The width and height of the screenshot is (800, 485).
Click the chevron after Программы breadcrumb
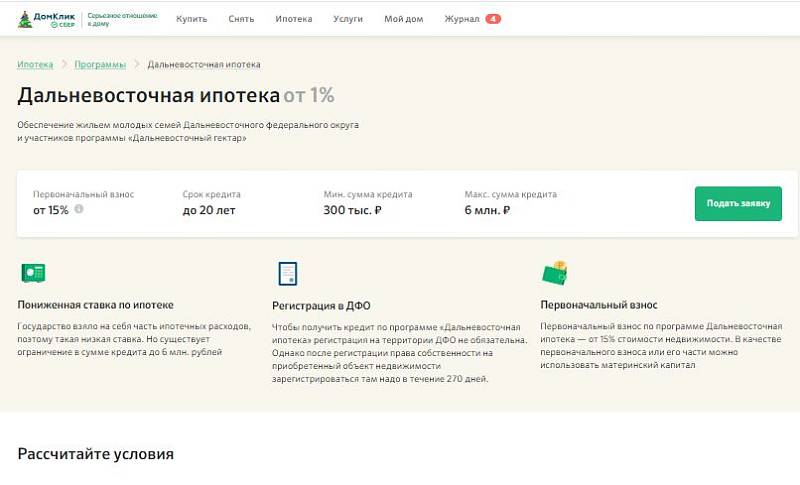click(137, 64)
